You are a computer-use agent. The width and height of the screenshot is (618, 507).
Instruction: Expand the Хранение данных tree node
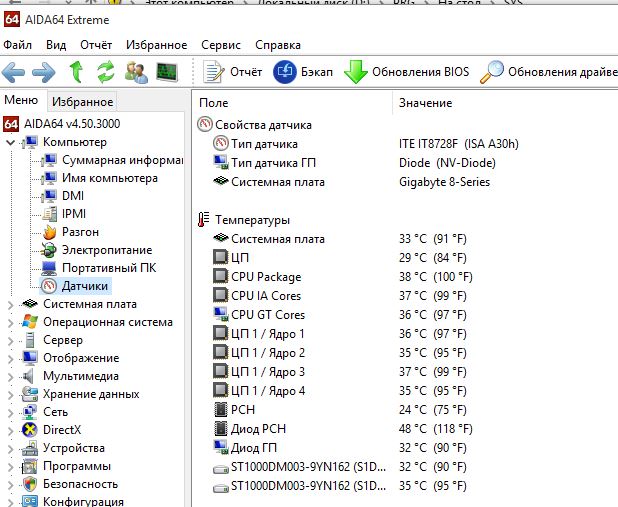[11, 394]
